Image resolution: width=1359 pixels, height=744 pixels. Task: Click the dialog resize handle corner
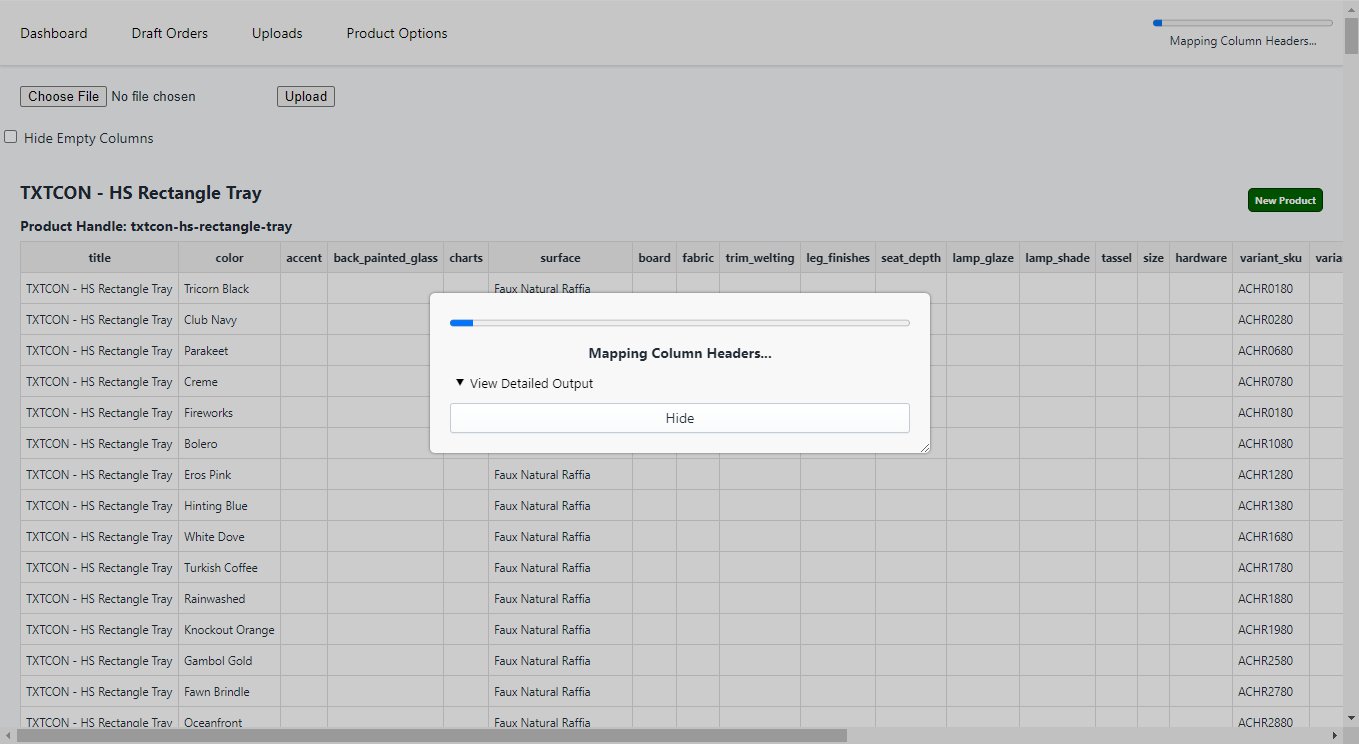click(x=925, y=447)
